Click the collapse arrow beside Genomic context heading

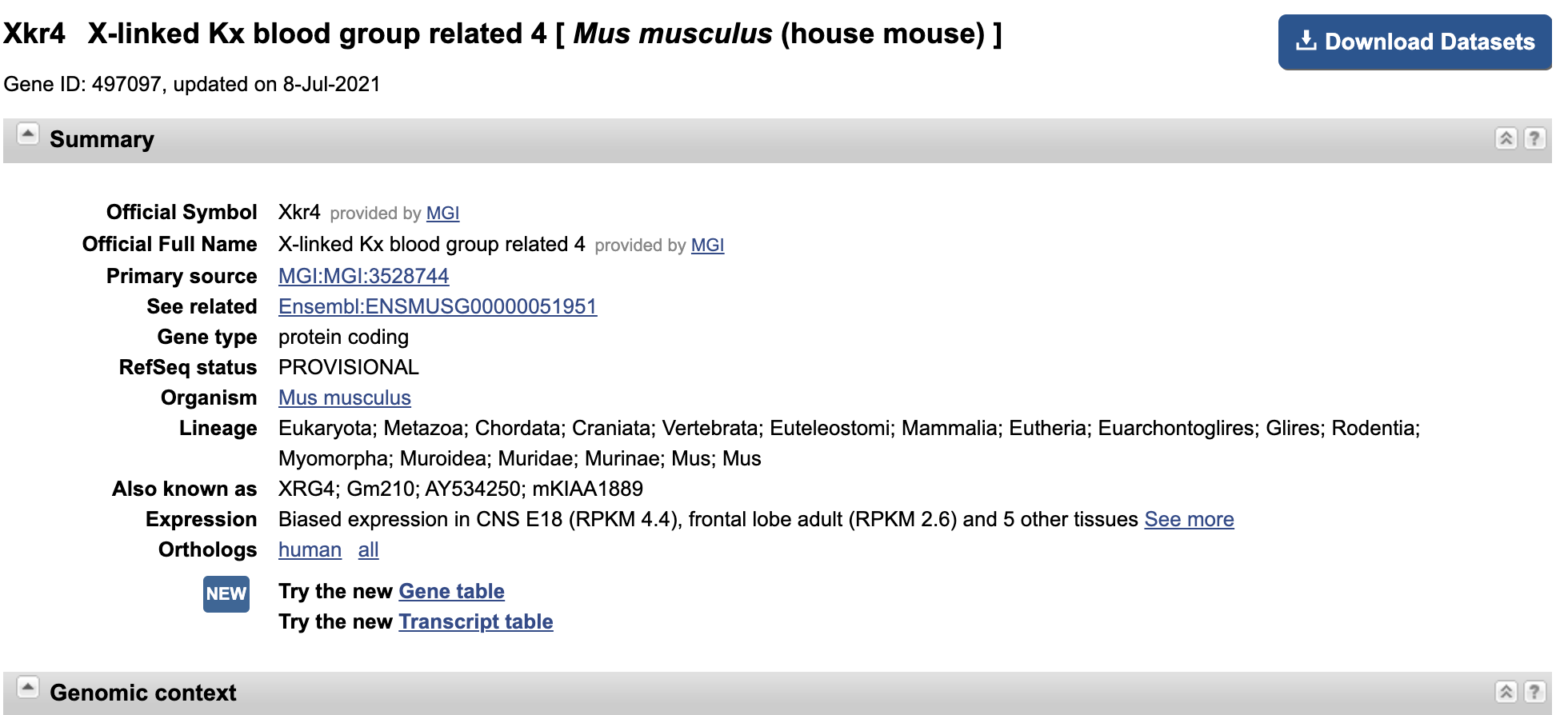pos(28,686)
